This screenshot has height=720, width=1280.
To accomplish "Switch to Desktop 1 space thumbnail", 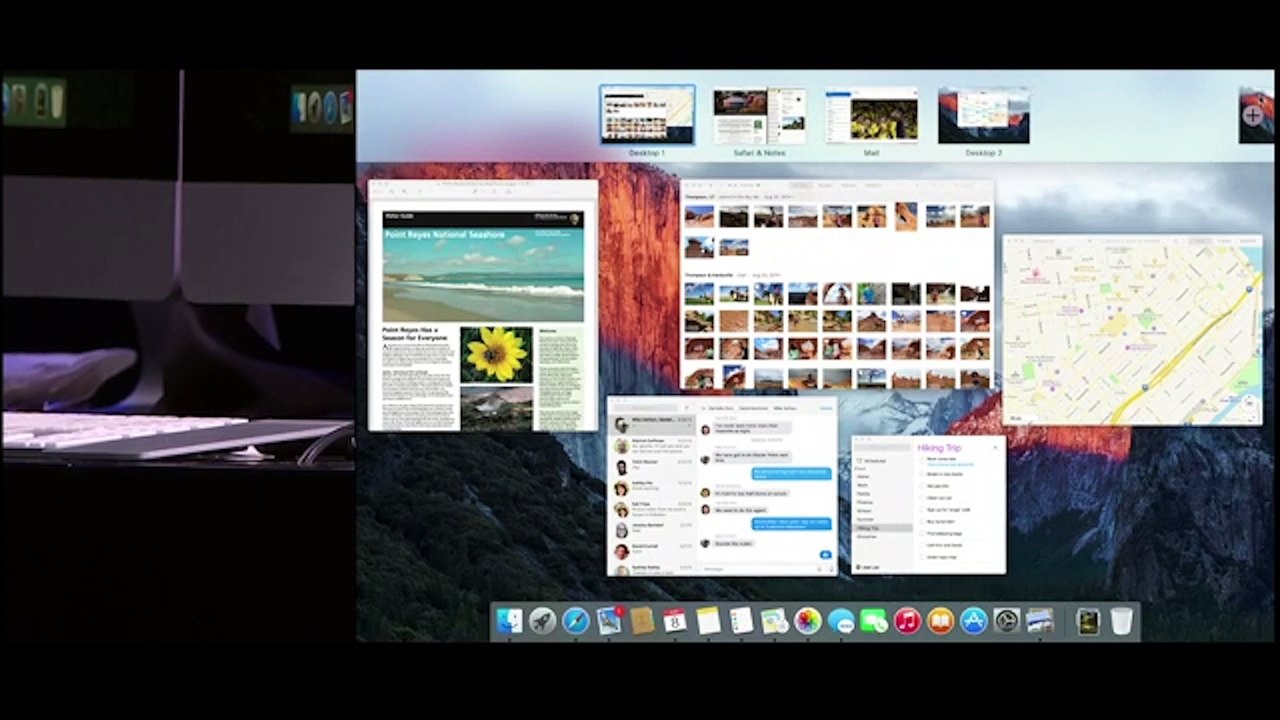I will (x=647, y=115).
